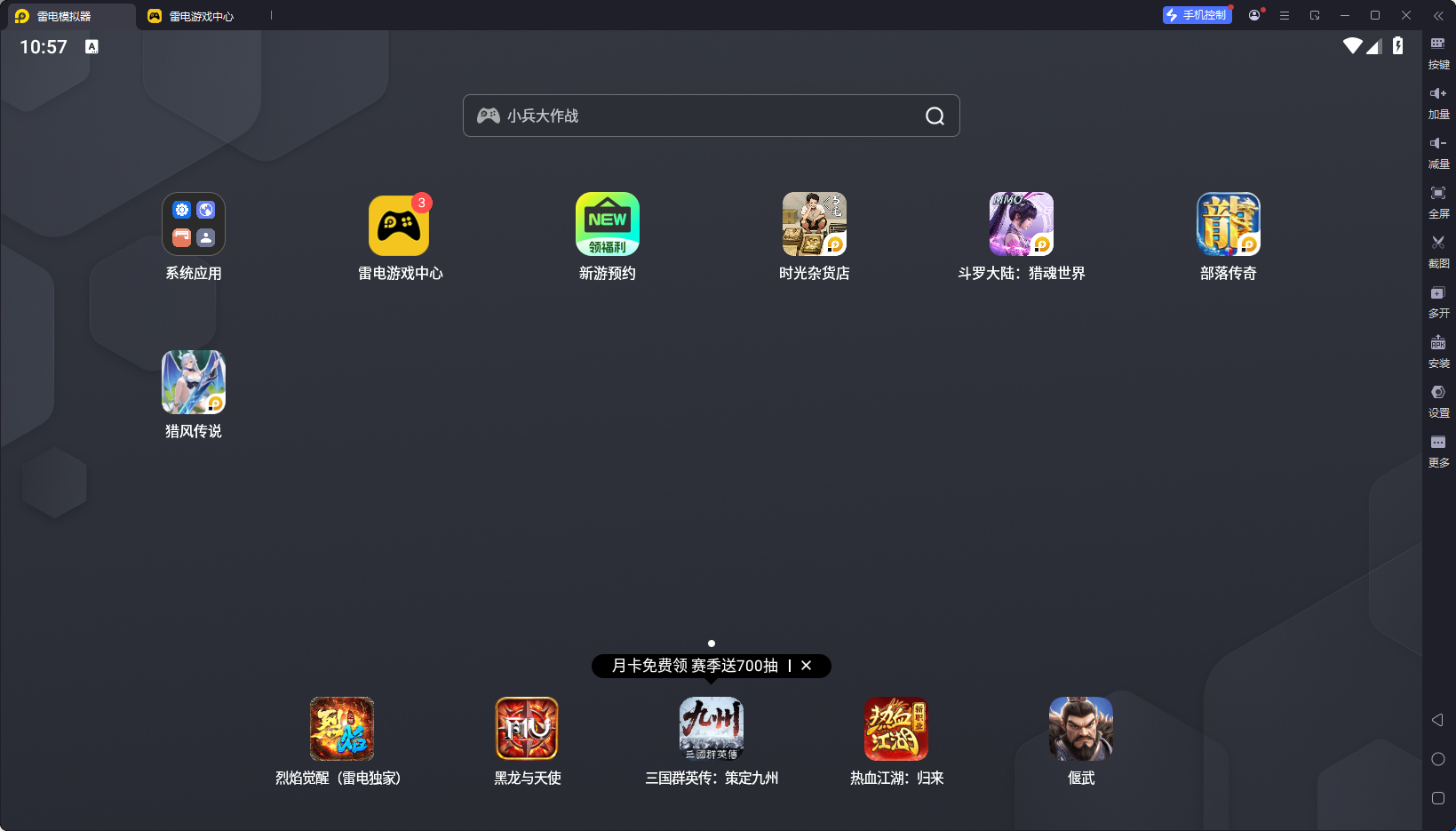
Task: Open 热血江湖：归来 from the dock
Action: [896, 729]
